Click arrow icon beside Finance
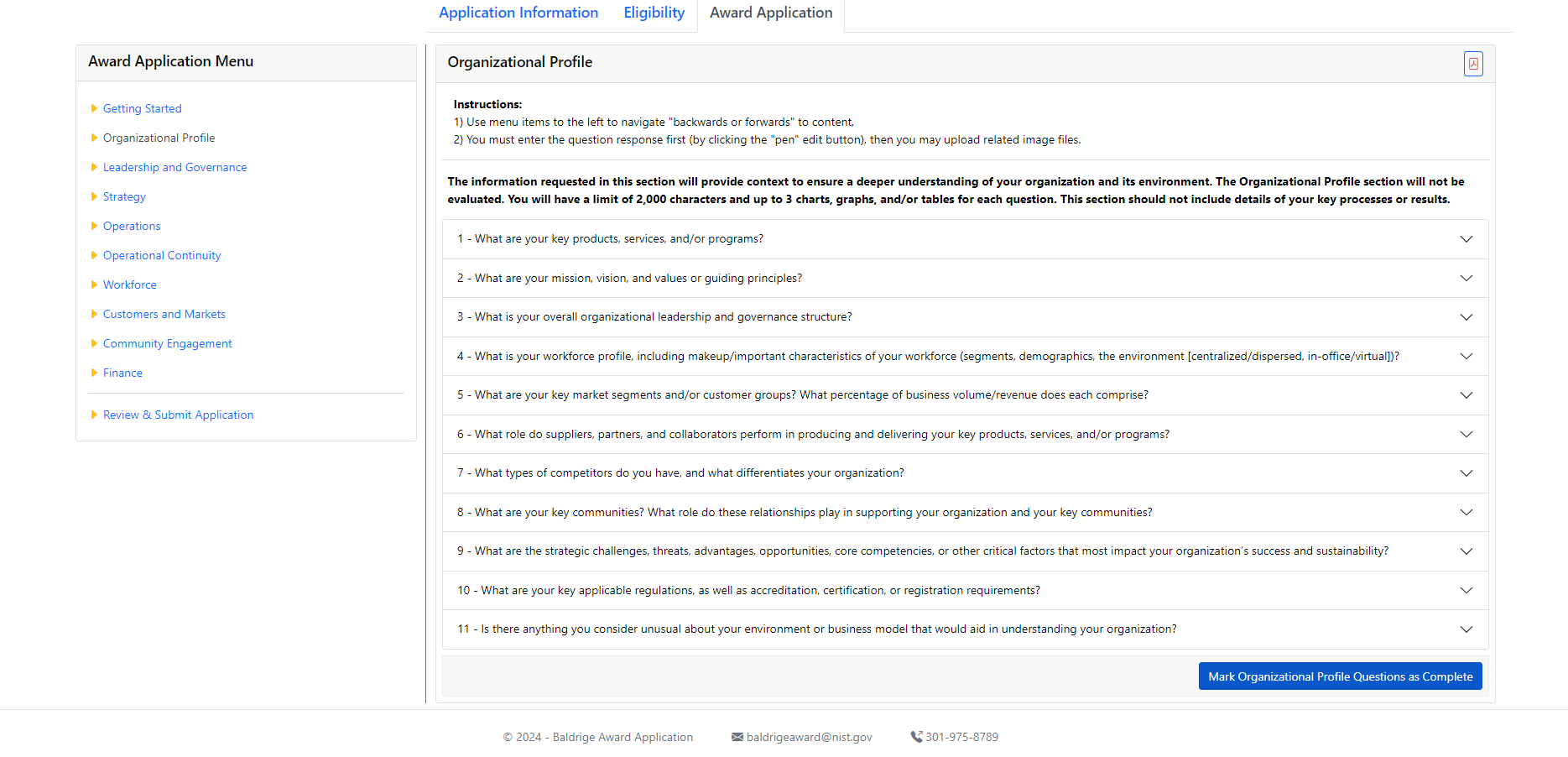Image resolution: width=1568 pixels, height=757 pixels. [94, 373]
